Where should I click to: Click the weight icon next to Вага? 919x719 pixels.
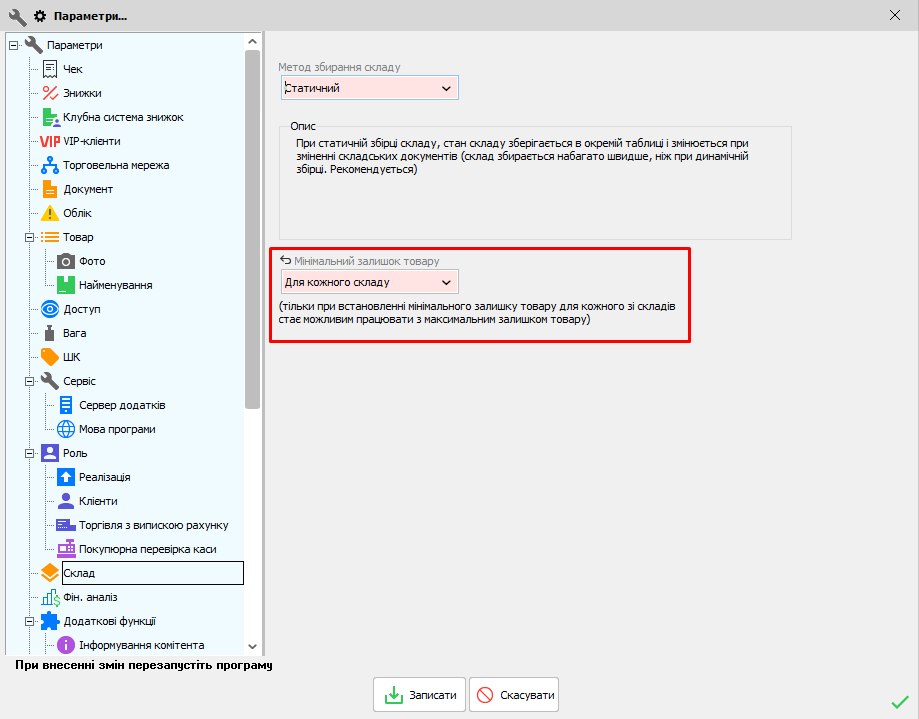(x=50, y=333)
